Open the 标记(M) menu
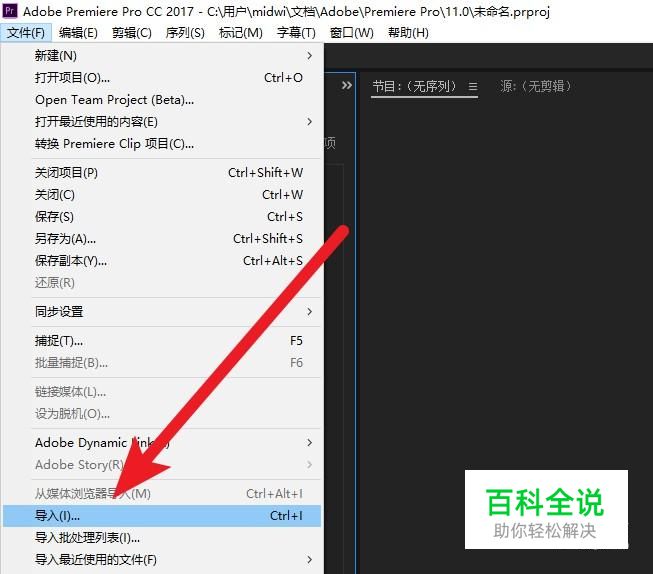Image resolution: width=653 pixels, height=574 pixels. click(x=241, y=33)
